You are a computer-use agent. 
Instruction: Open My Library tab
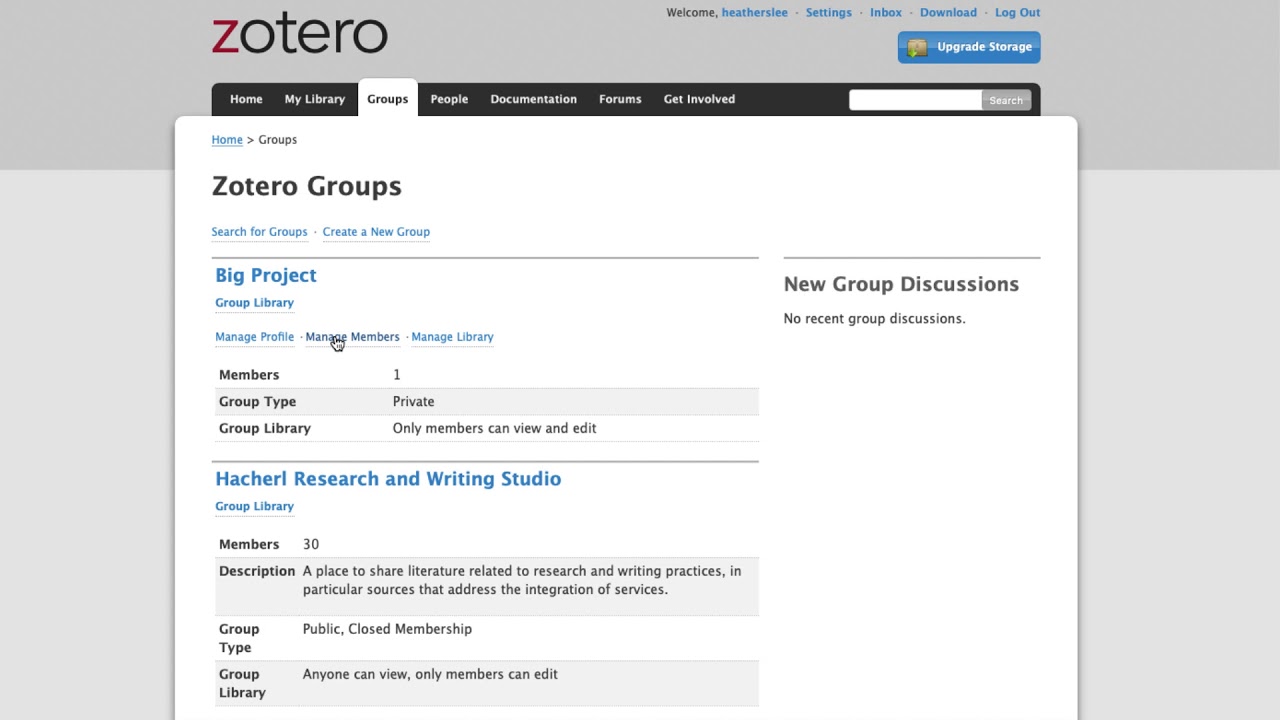314,99
